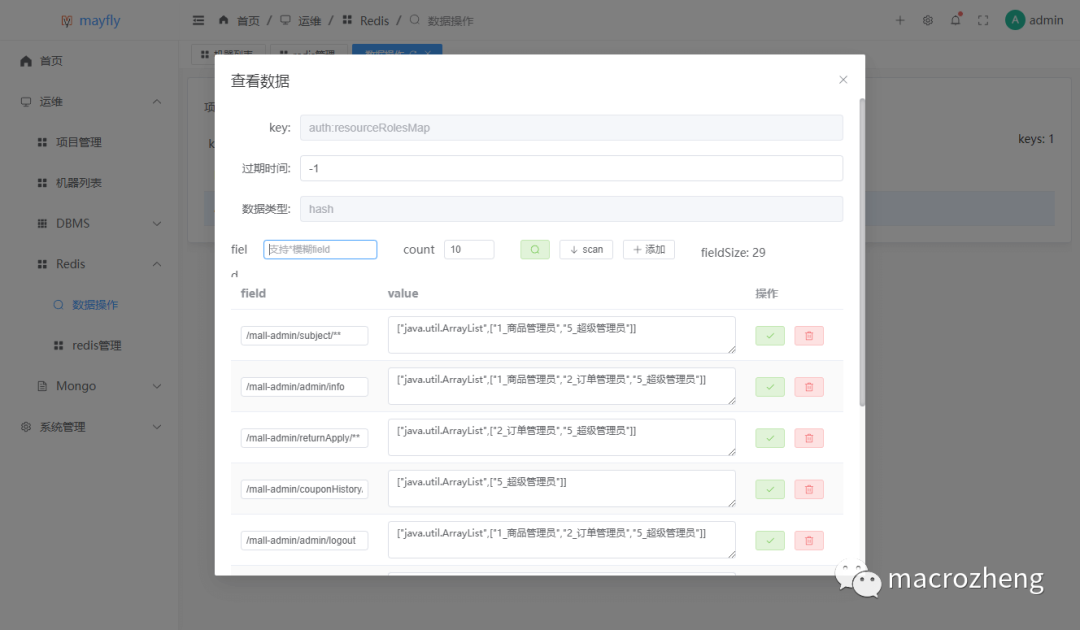Enter fullscreen using the expand icon
The image size is (1080, 630).
tap(982, 19)
